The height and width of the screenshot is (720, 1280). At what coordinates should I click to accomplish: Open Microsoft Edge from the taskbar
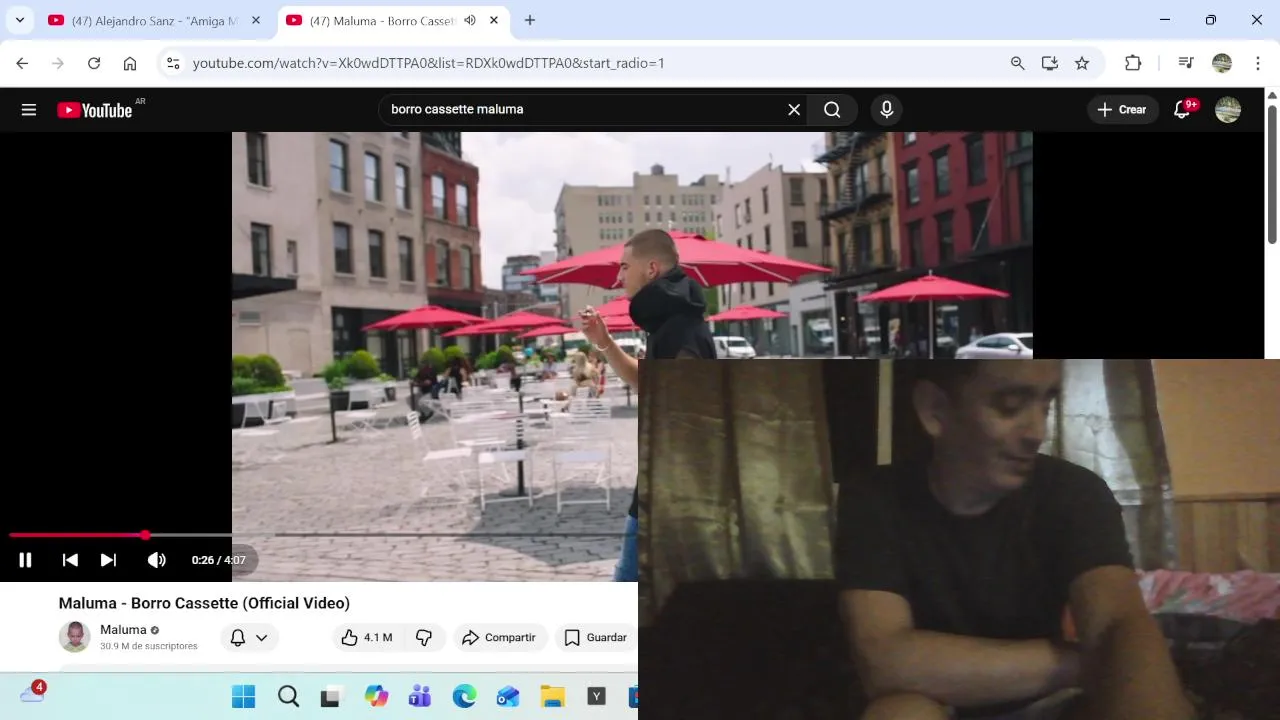pyautogui.click(x=464, y=696)
